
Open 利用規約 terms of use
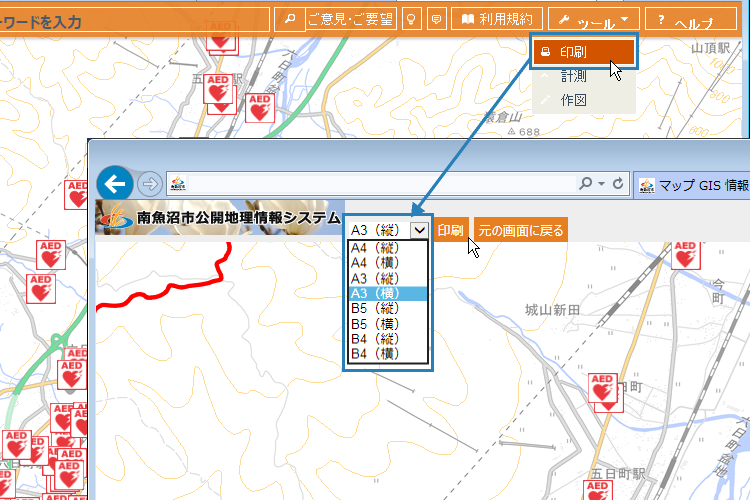coord(497,19)
